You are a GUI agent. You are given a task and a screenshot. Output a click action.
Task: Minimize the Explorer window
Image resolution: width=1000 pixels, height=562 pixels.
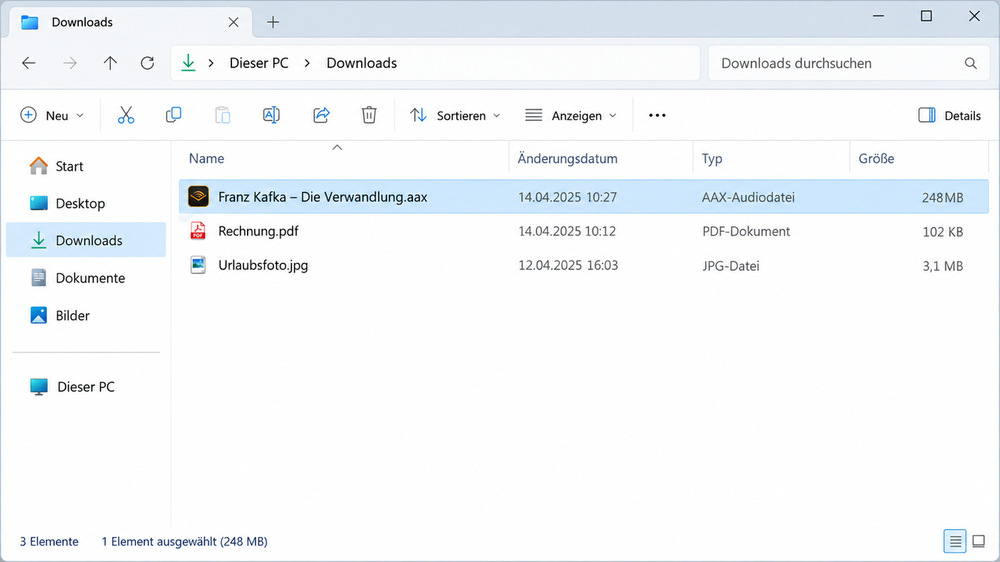click(878, 16)
